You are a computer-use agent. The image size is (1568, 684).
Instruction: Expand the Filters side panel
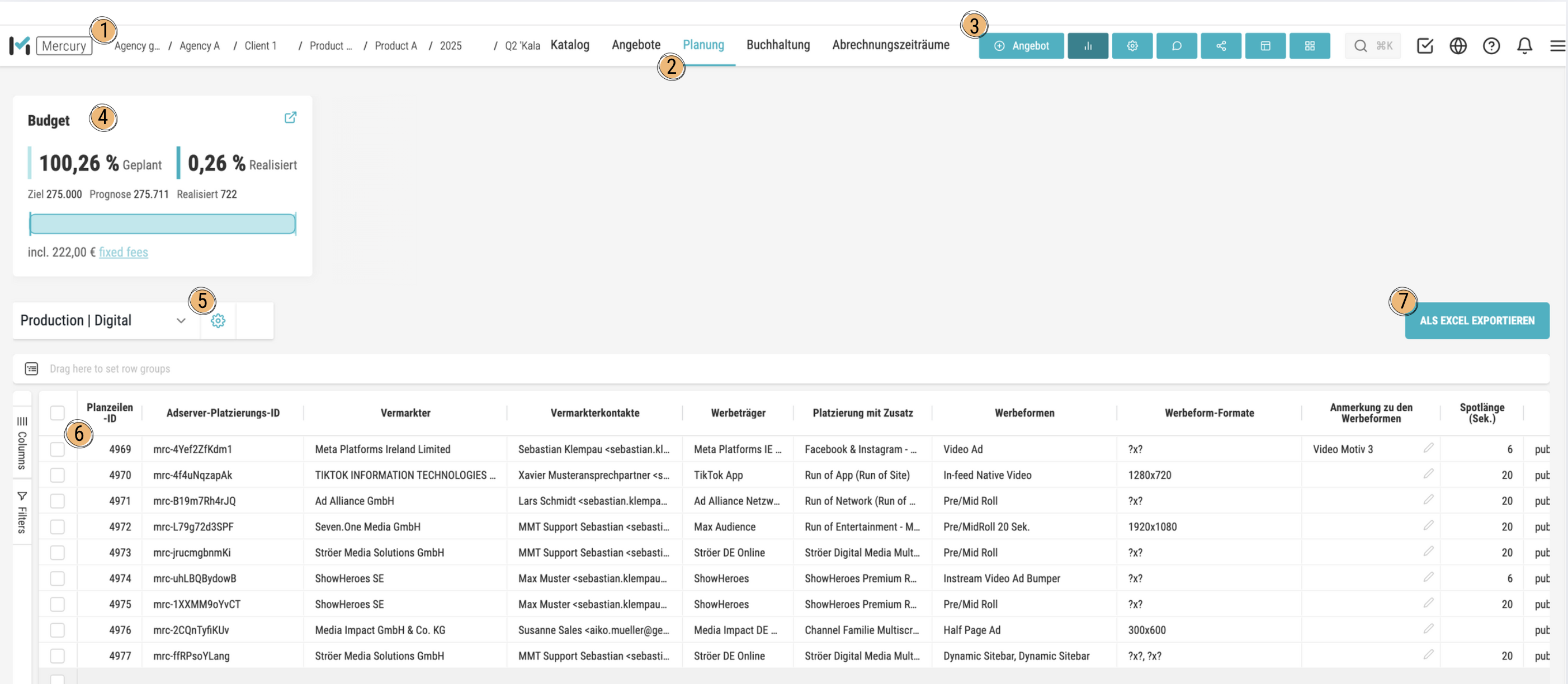[22, 512]
